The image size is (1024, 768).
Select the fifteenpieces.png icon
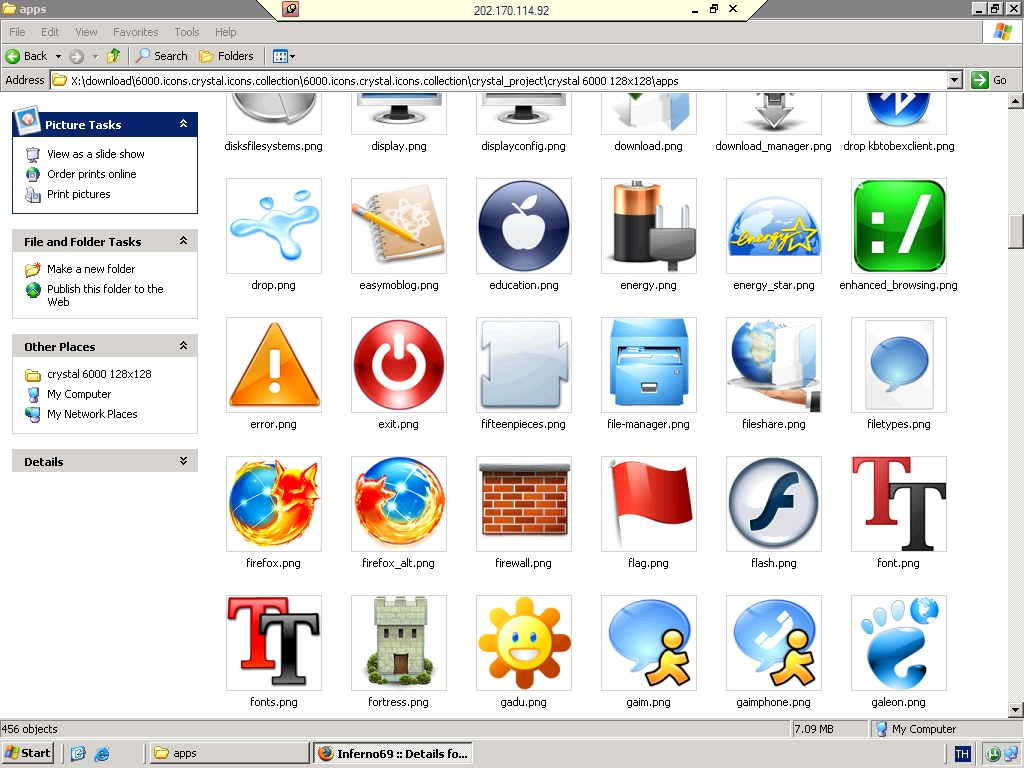point(524,365)
